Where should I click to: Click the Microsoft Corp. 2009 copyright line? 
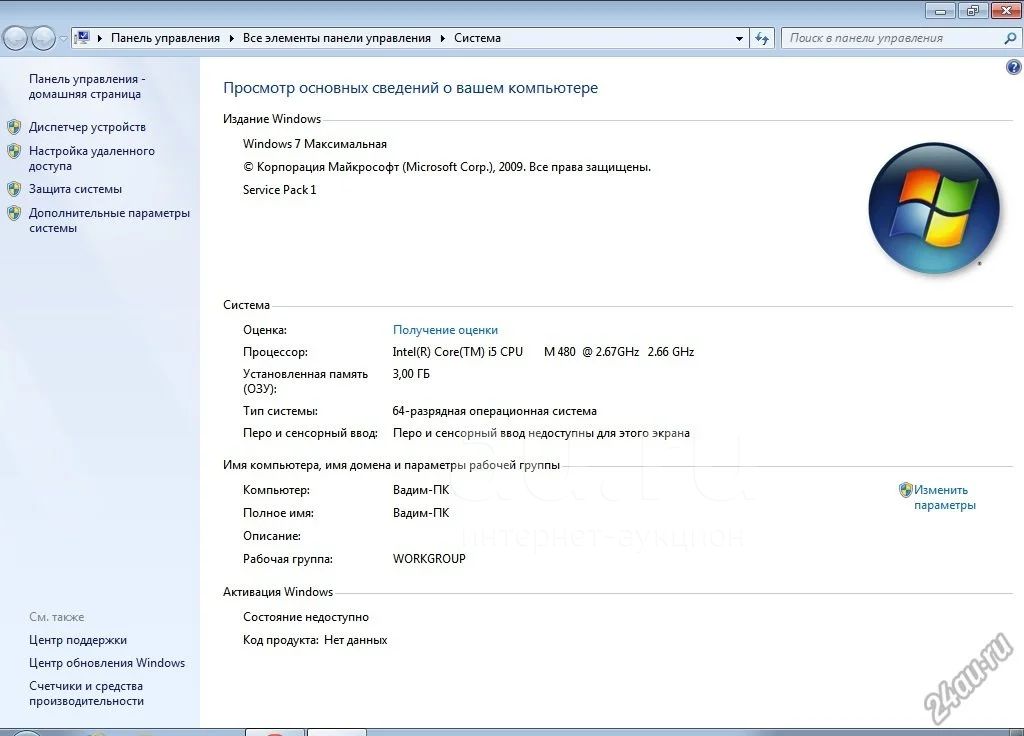click(447, 167)
